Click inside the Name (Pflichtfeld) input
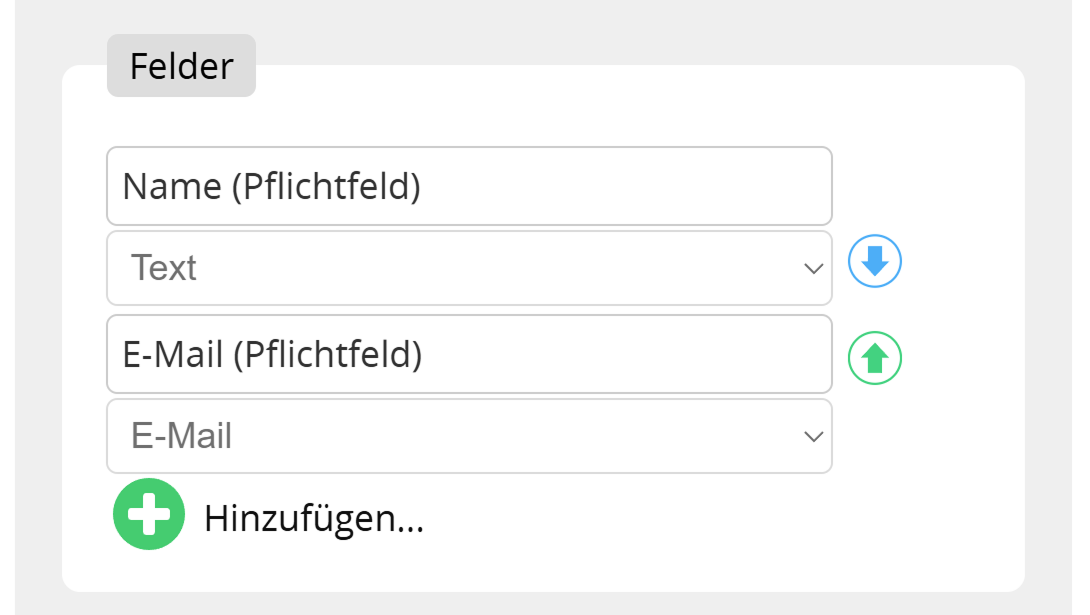 coord(469,185)
